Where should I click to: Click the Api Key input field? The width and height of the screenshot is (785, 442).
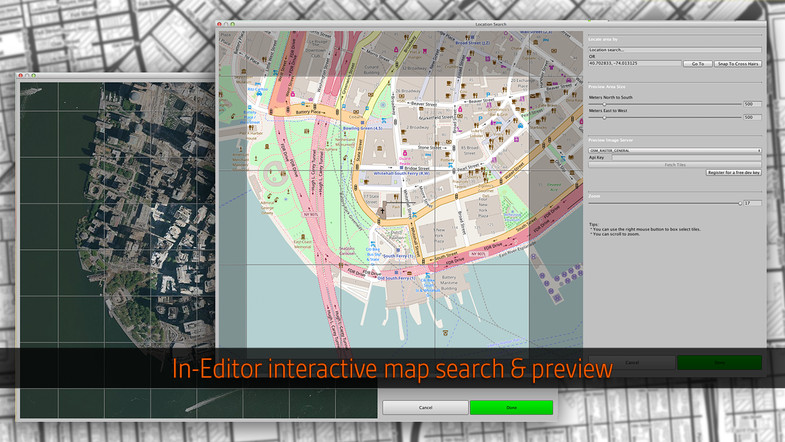point(686,157)
